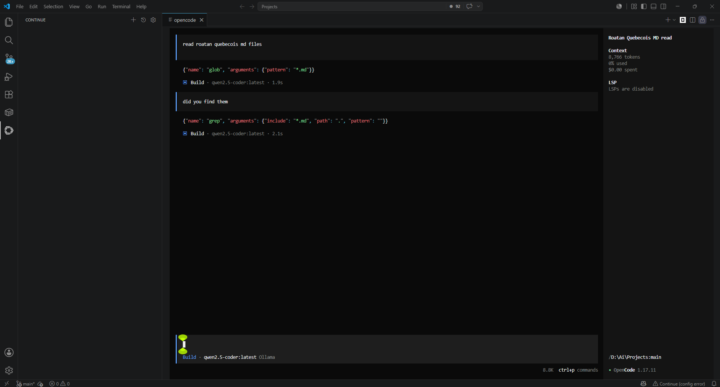The width and height of the screenshot is (720, 387).
Task: Open the Manage gear in activity bar
Action: [x=9, y=370]
